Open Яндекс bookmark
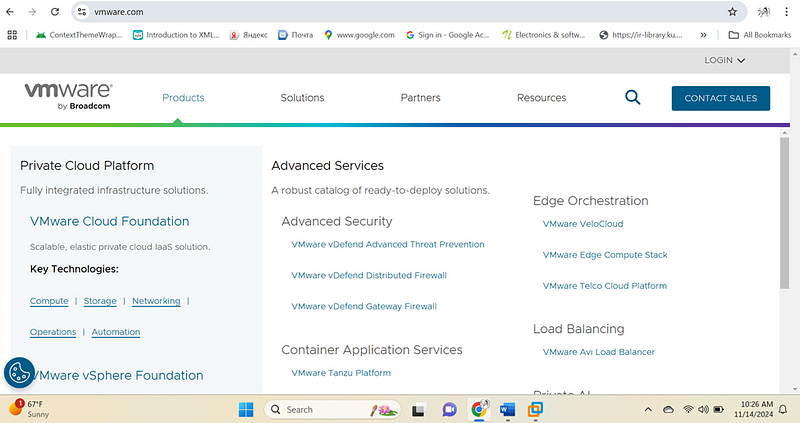This screenshot has height=423, width=800. tap(249, 35)
